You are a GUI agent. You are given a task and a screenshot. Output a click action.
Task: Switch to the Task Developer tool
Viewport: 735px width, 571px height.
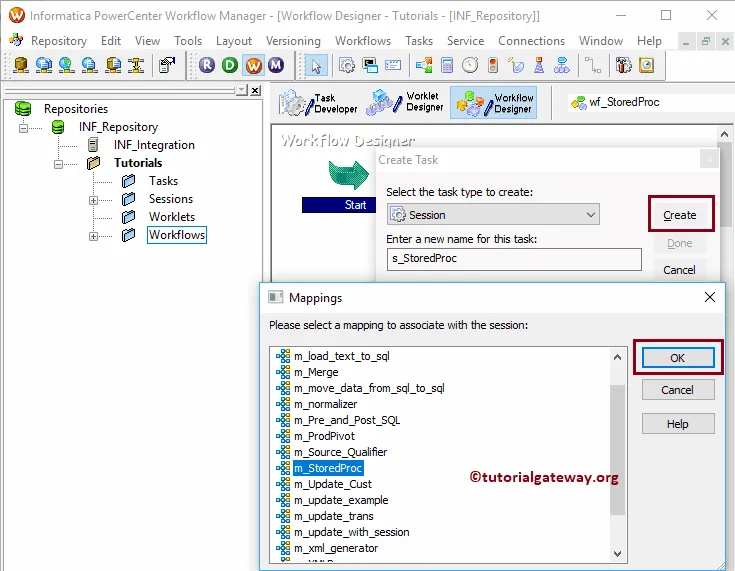(x=318, y=103)
